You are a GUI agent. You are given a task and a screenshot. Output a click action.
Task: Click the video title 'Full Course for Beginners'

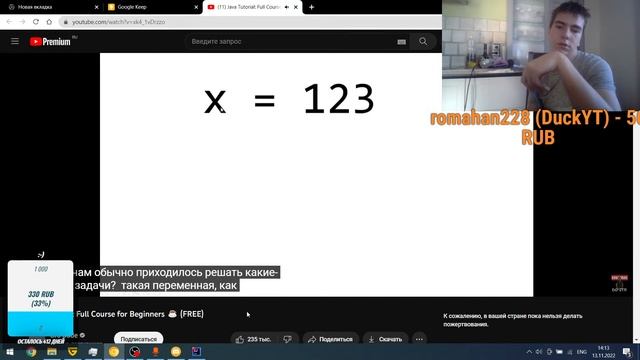(x=120, y=314)
